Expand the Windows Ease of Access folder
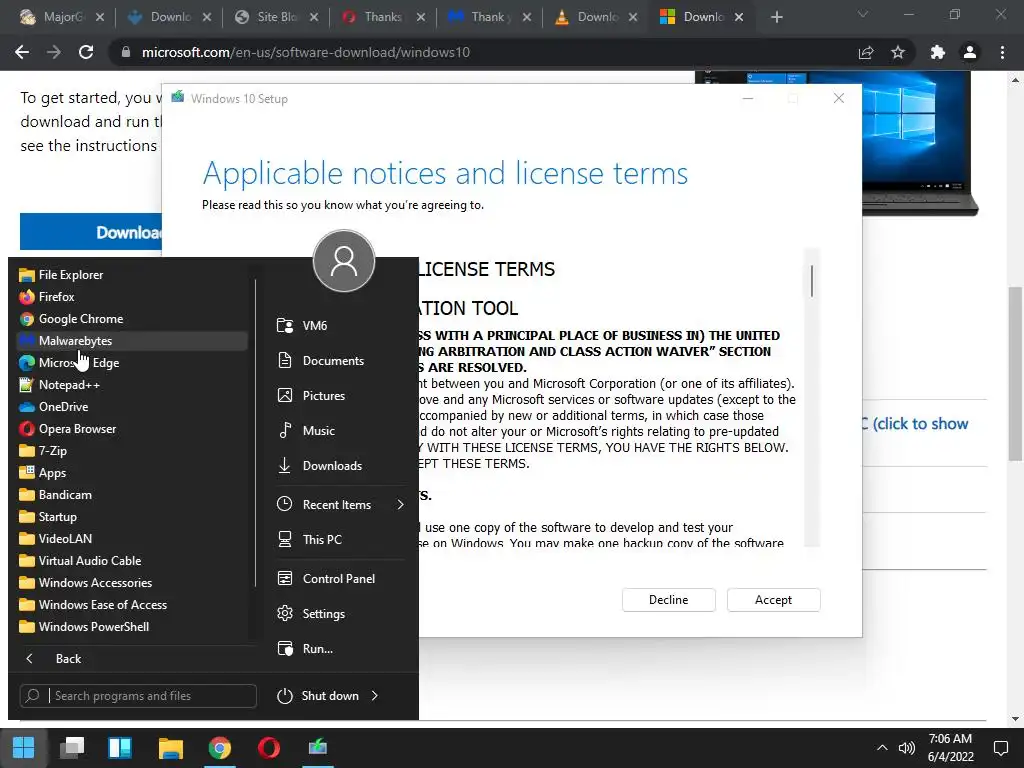Image resolution: width=1024 pixels, height=768 pixels. [131, 605]
